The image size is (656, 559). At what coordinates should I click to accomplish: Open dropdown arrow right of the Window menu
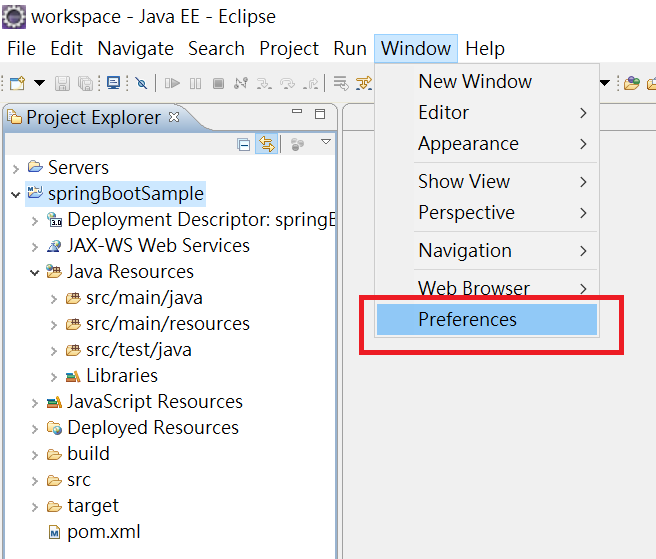605,83
